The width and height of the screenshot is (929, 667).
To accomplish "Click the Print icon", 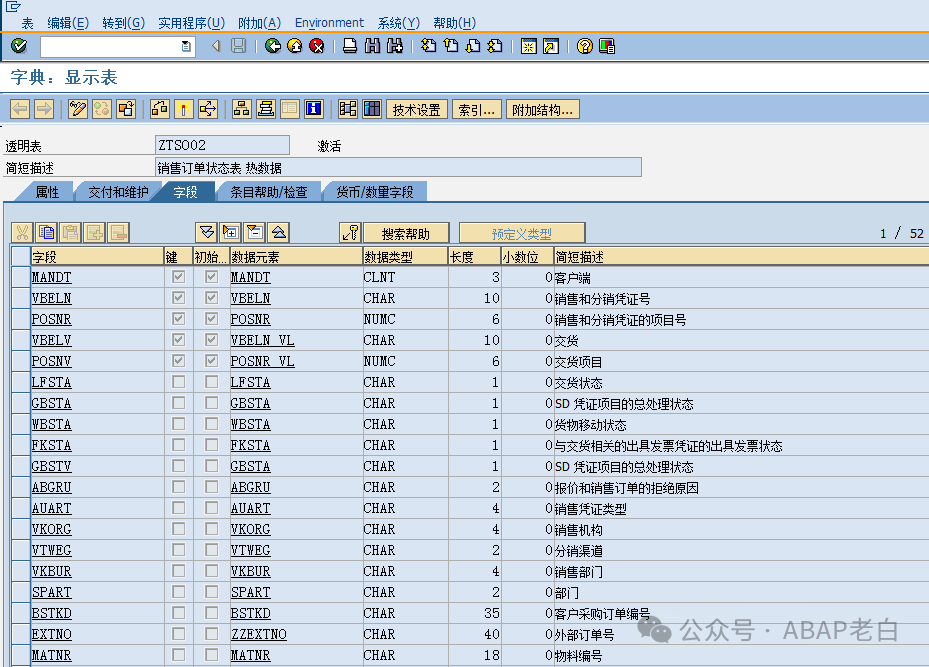I will [350, 46].
